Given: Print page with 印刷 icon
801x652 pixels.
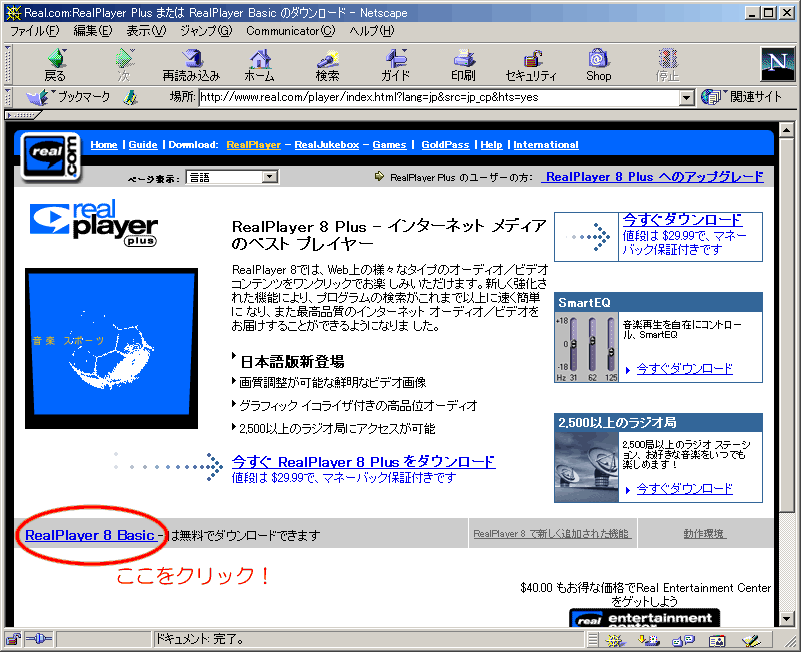Looking at the screenshot, I should point(463,64).
